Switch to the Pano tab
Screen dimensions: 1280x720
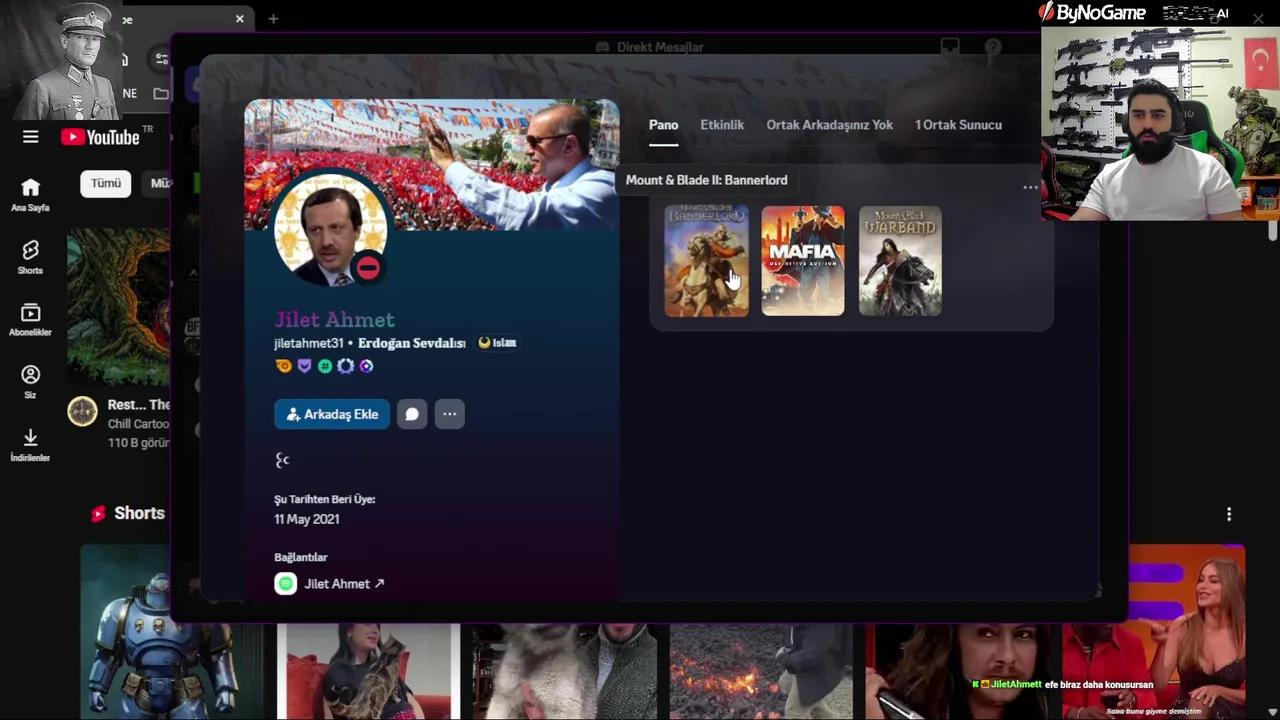click(x=663, y=125)
